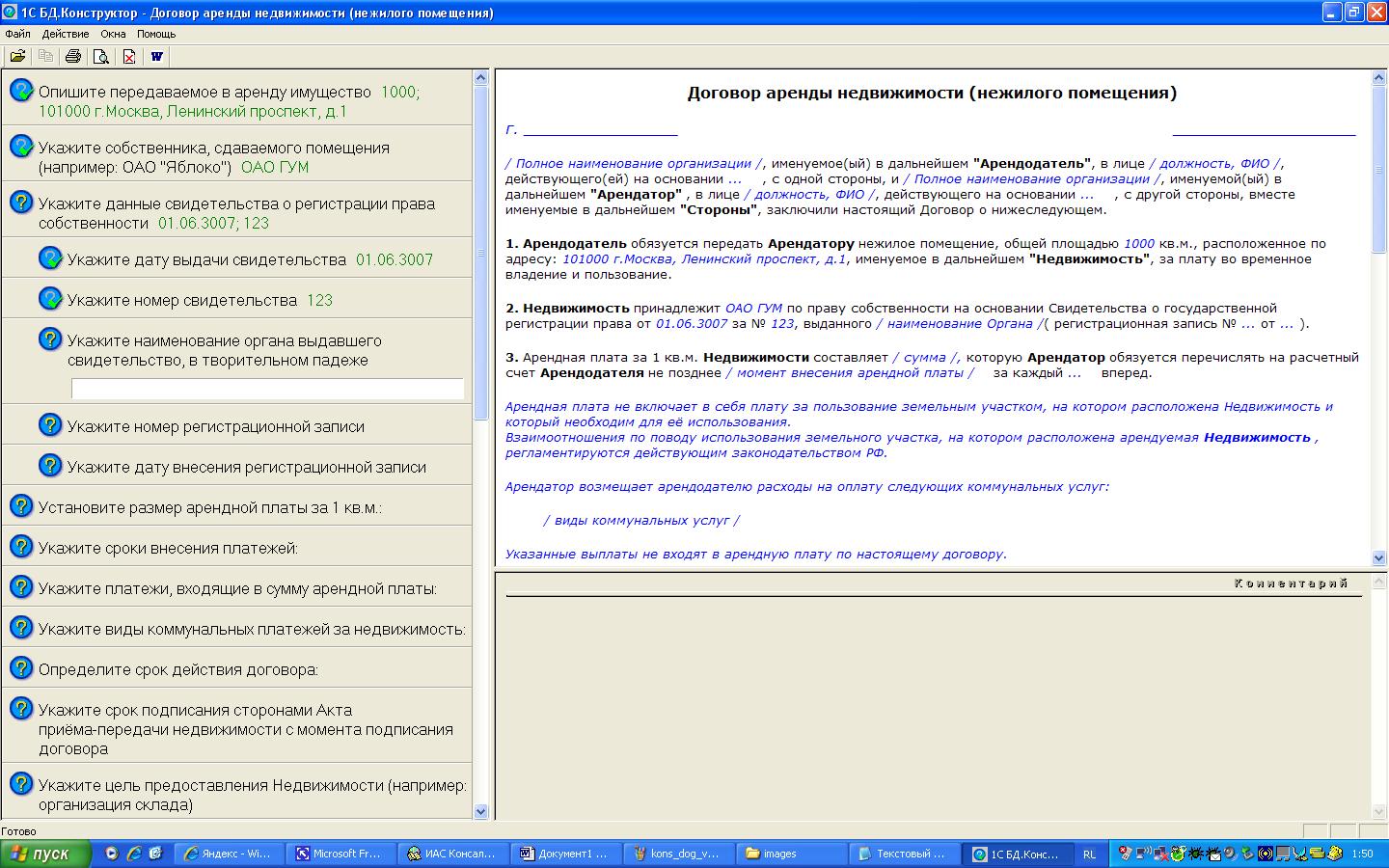Image resolution: width=1389 pixels, height=868 pixels.
Task: Click the blue W Word export icon
Action: [x=157, y=56]
